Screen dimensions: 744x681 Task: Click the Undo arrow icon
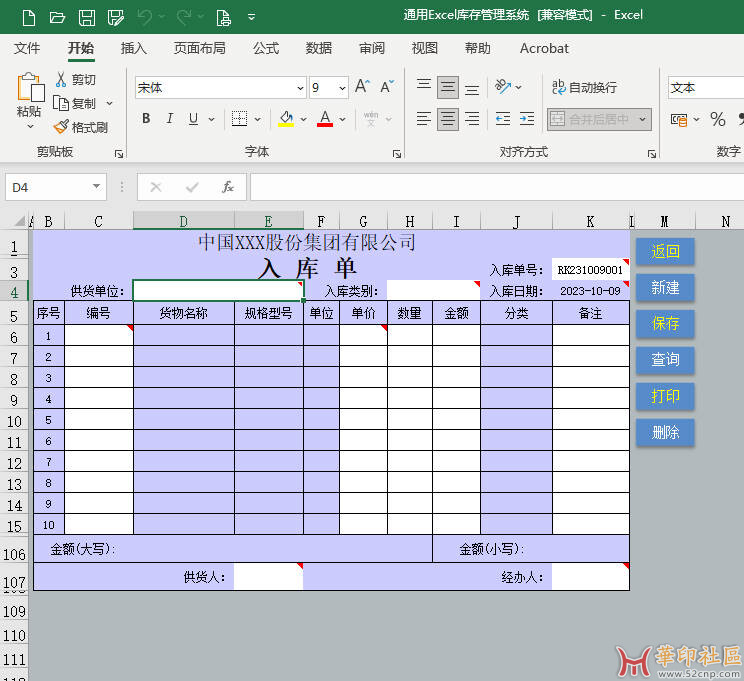coord(145,18)
